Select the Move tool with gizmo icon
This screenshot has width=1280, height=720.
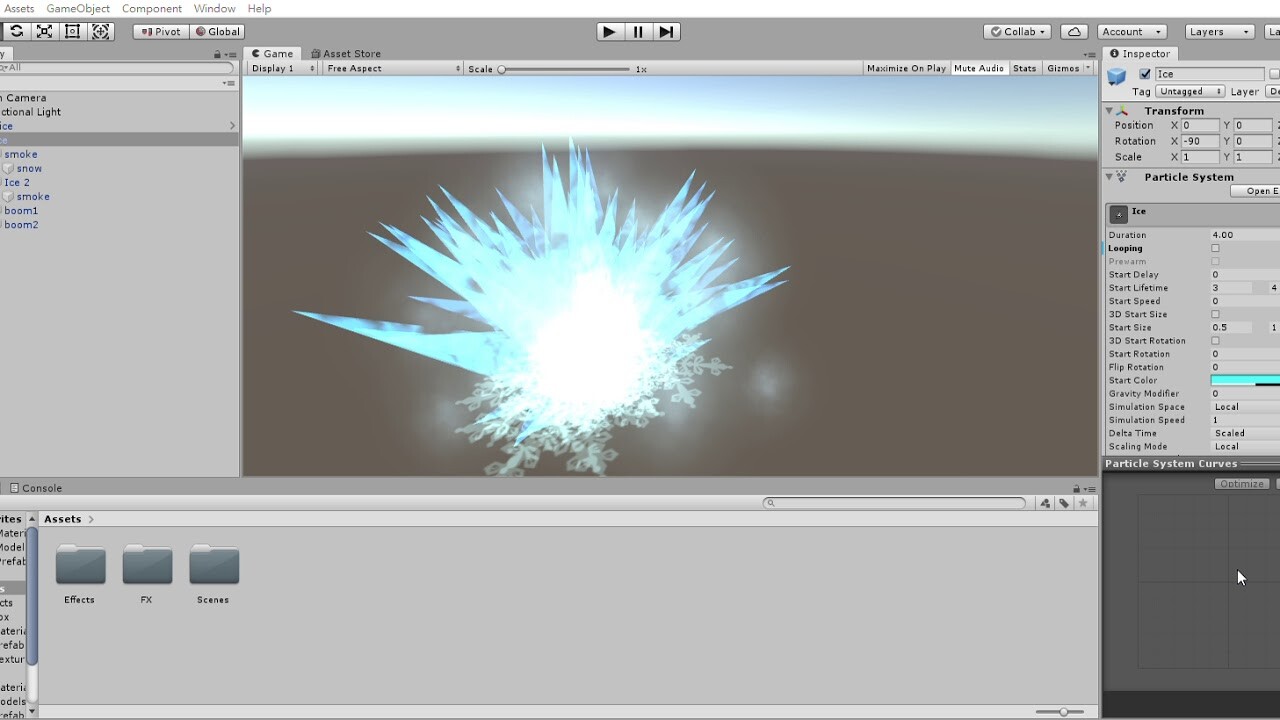(x=100, y=31)
